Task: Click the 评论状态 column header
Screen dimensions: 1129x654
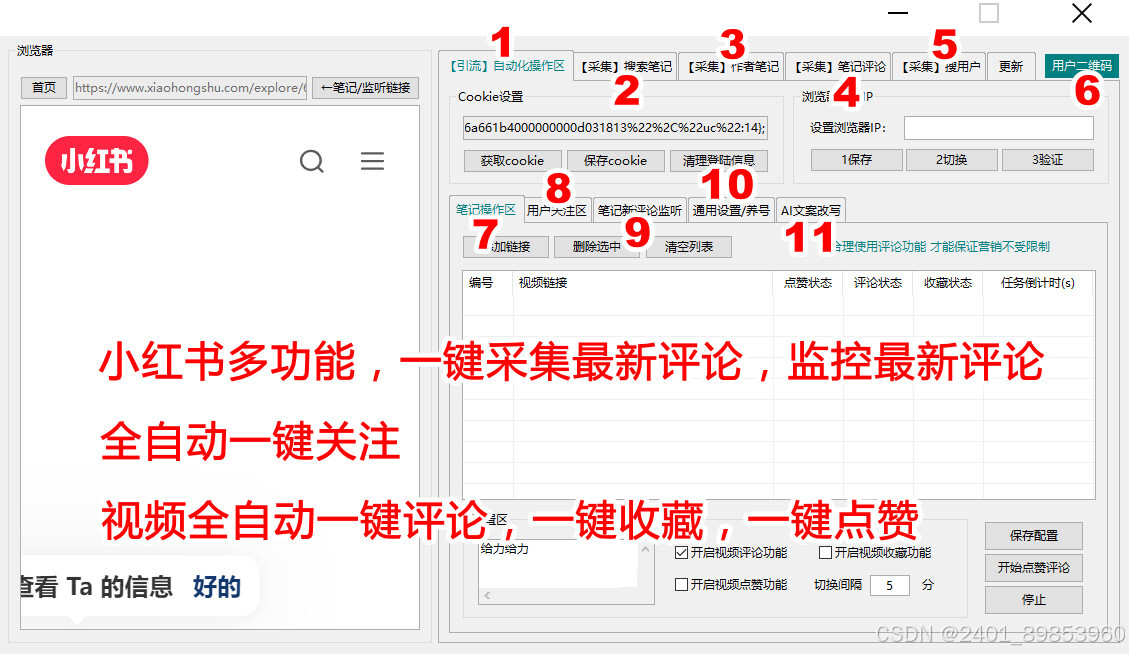Action: [x=878, y=282]
